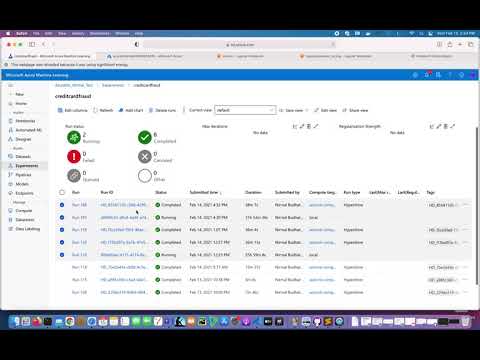Click the Run type column header
This screenshot has width=480, height=360.
352,192
